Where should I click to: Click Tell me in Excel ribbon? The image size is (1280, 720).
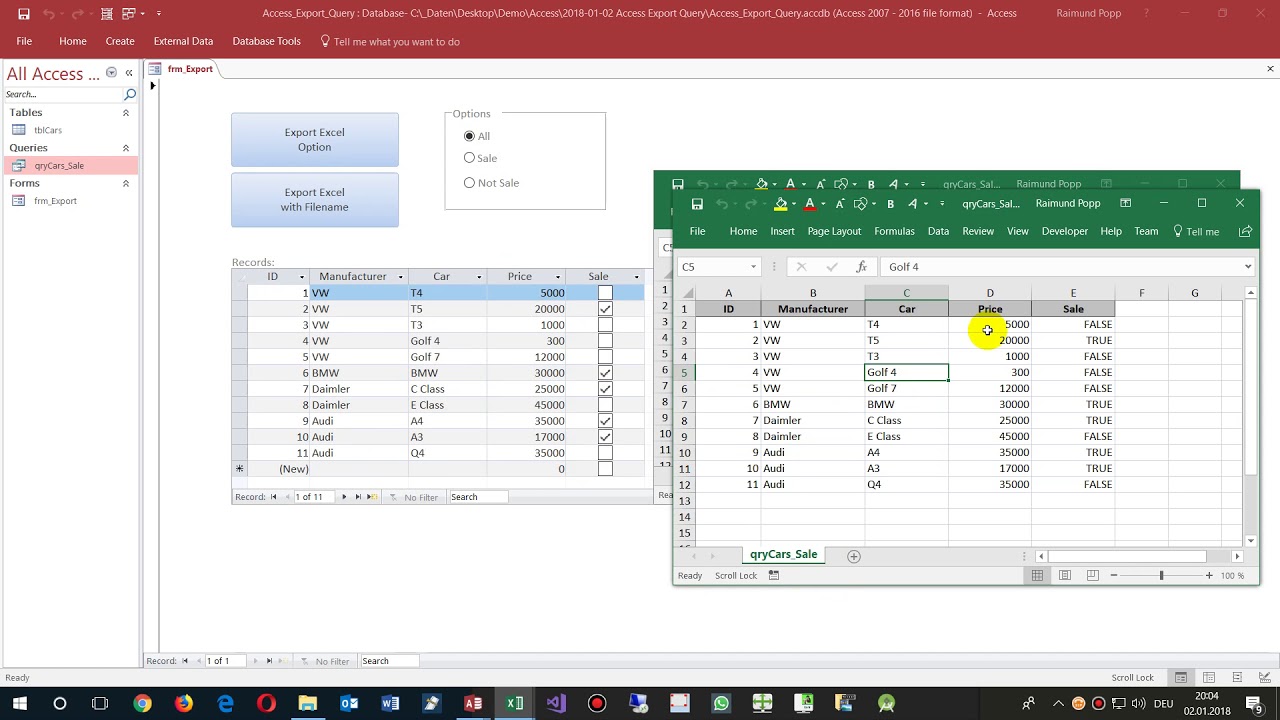click(1195, 231)
